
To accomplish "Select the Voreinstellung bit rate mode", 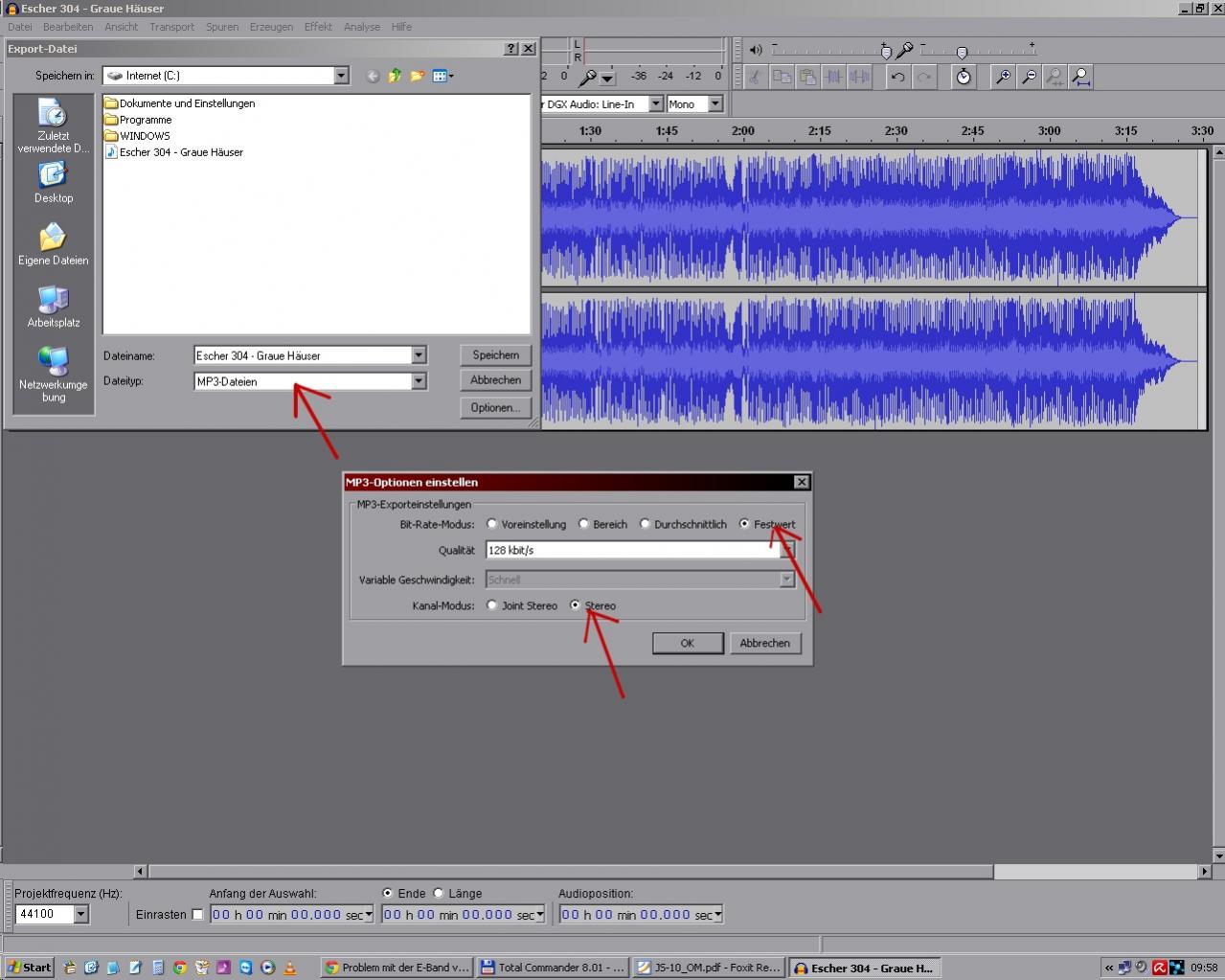I will 492,524.
